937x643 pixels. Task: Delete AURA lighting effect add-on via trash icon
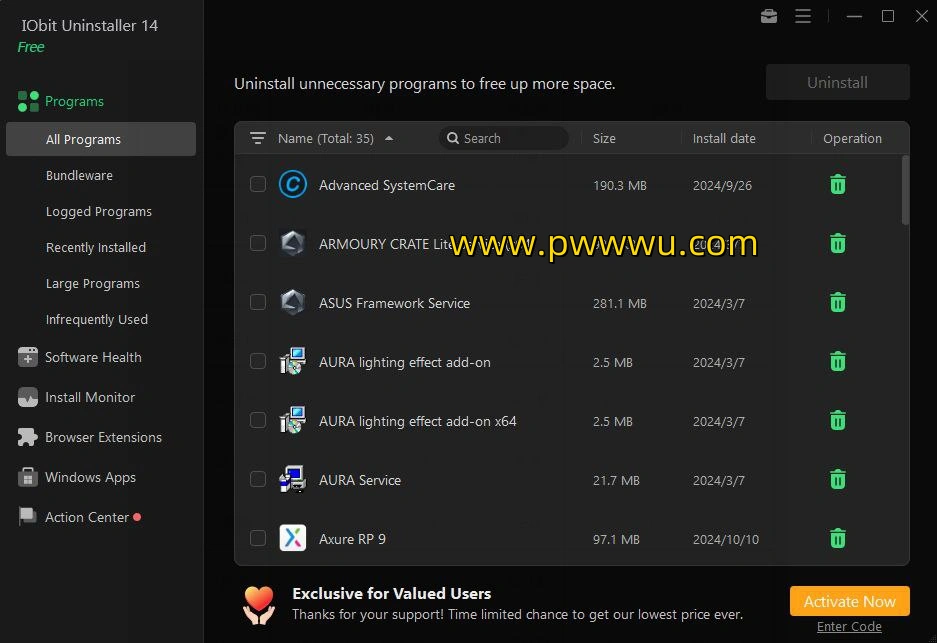click(838, 362)
